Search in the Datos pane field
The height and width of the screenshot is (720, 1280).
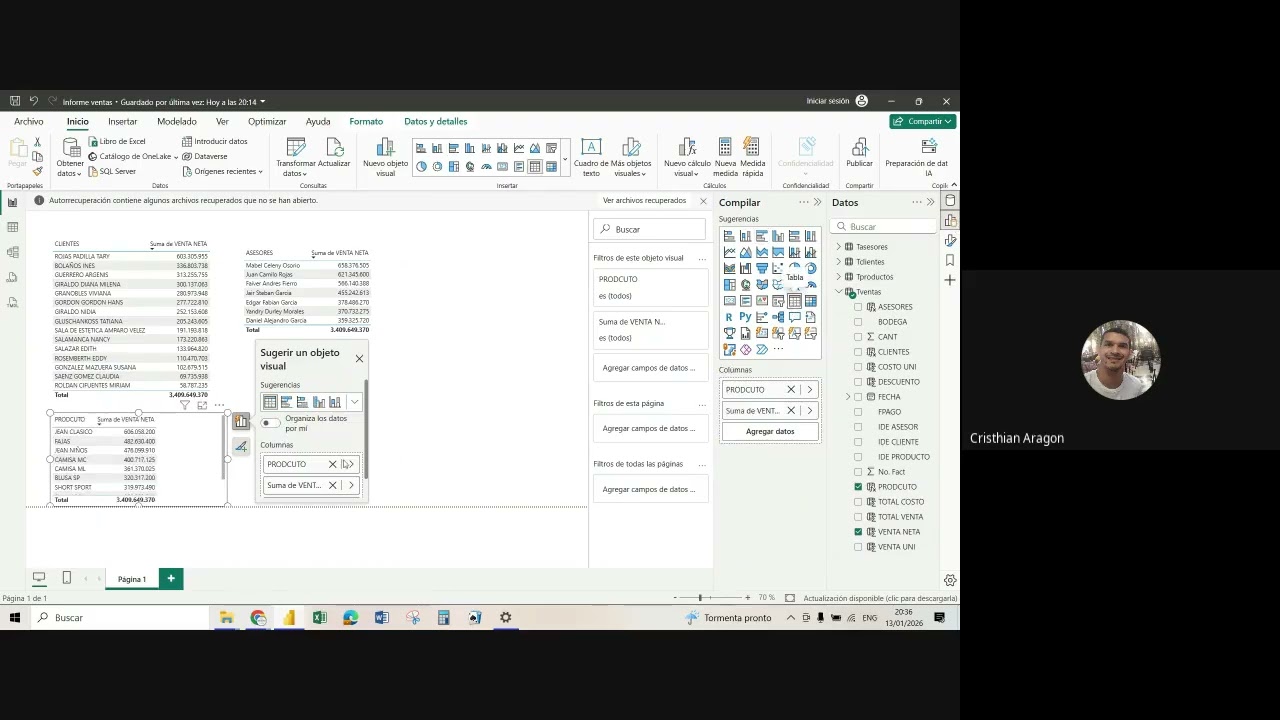click(x=886, y=227)
